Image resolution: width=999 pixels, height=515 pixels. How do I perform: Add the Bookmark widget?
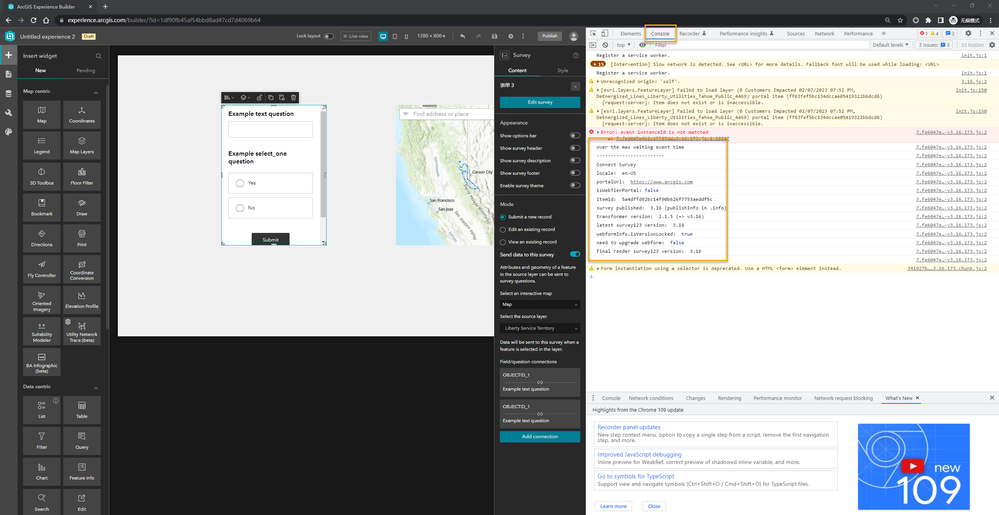tap(41, 207)
